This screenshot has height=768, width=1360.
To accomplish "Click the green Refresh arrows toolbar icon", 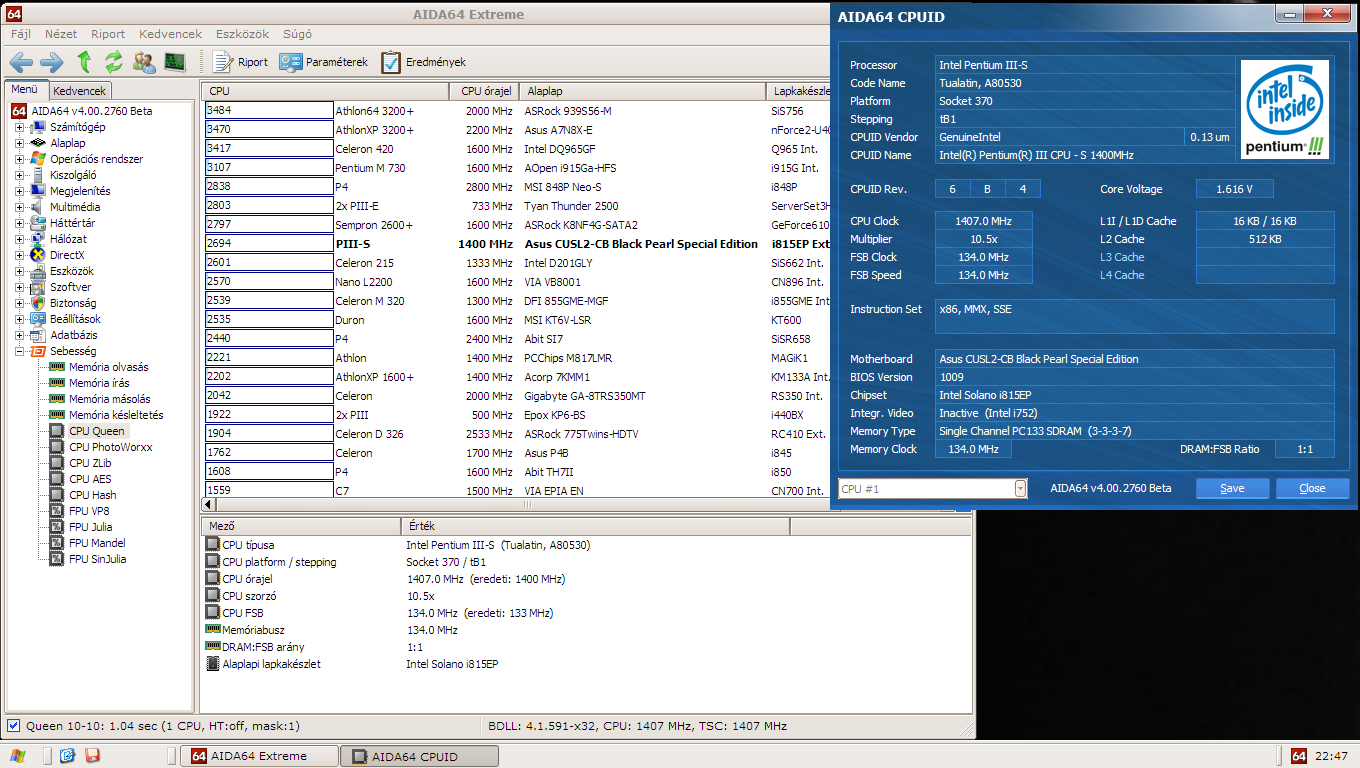I will coord(113,62).
